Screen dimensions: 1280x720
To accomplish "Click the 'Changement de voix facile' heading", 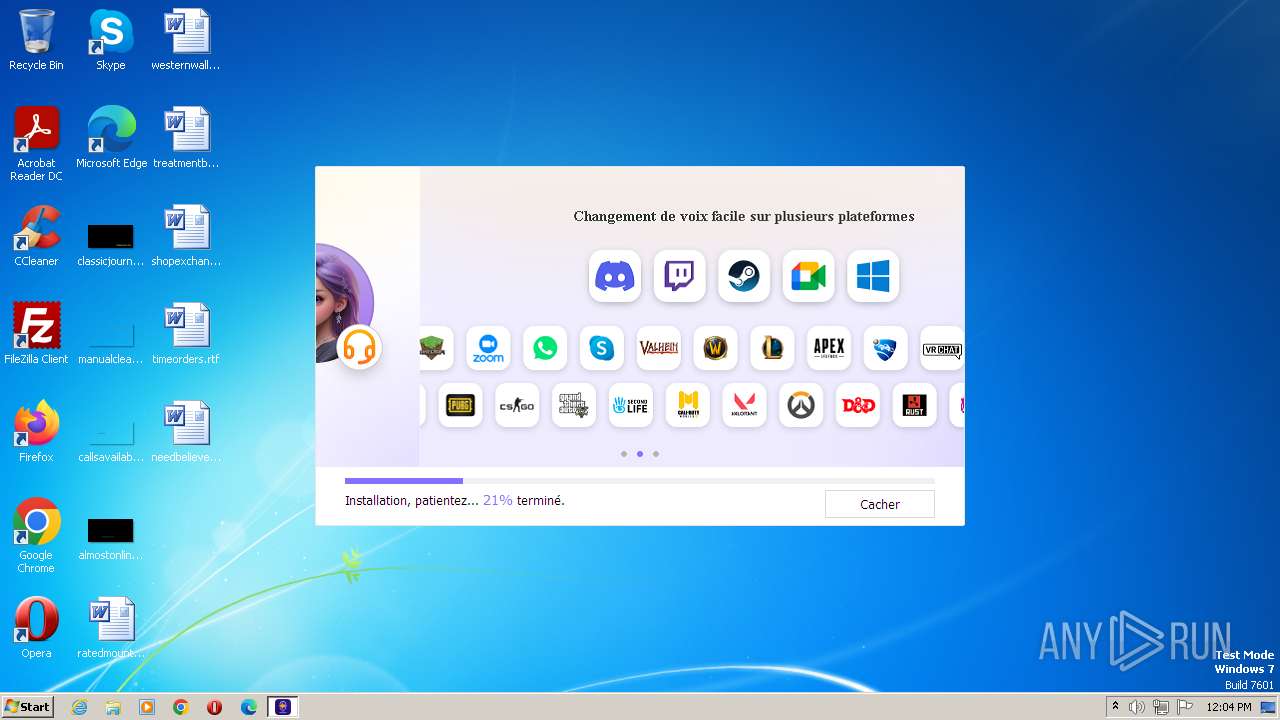I will click(744, 216).
